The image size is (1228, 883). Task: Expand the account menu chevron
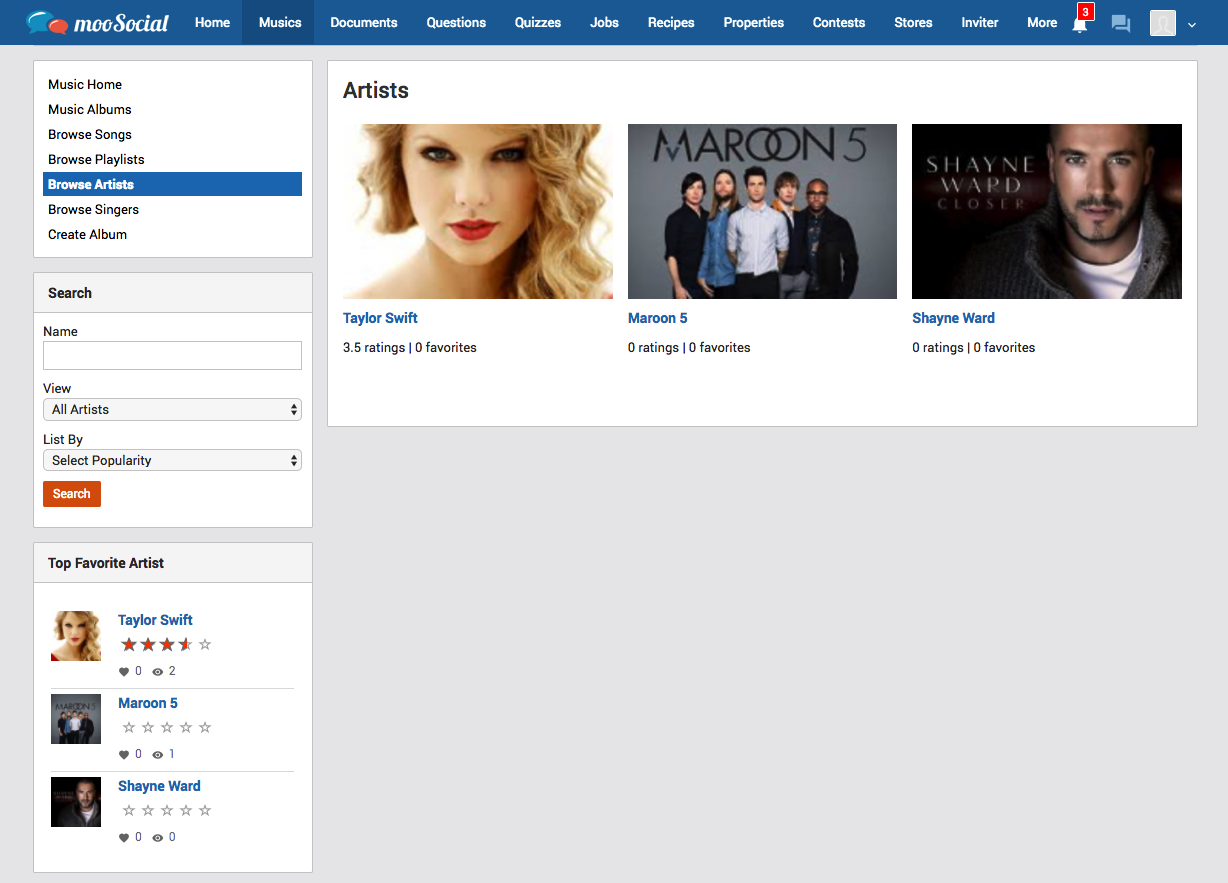coord(1192,24)
